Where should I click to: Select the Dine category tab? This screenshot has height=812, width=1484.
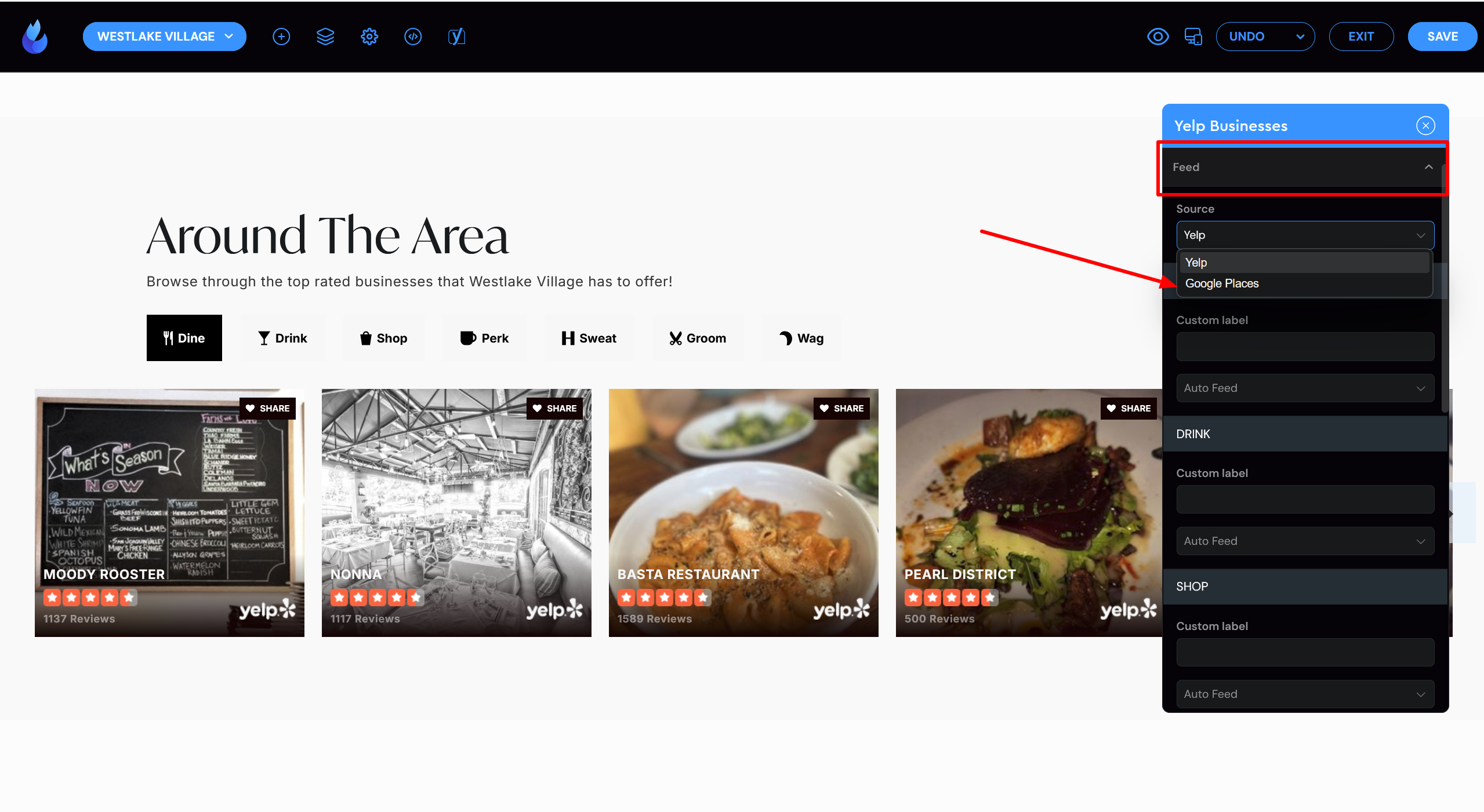coord(184,338)
